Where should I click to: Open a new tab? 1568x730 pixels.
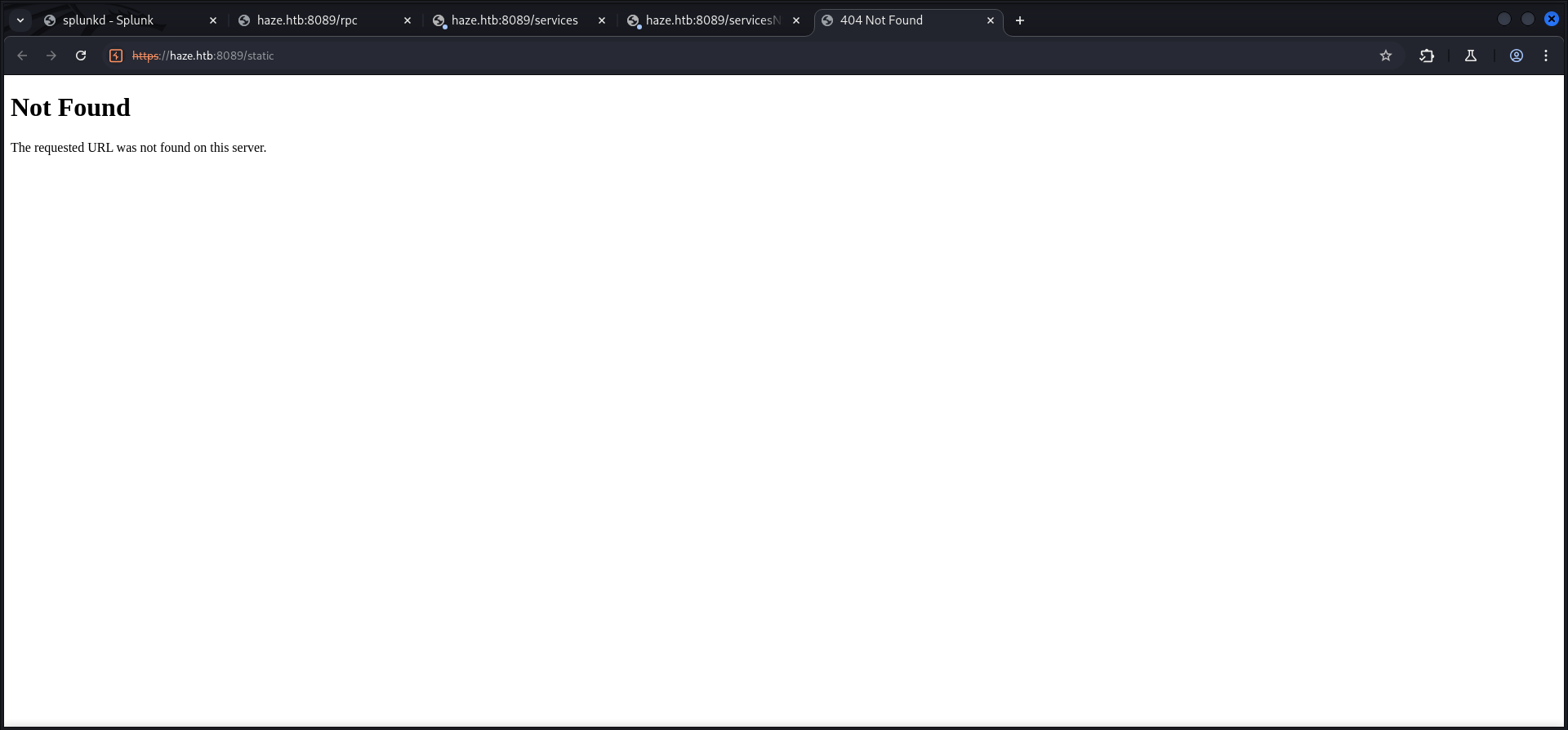[1020, 20]
